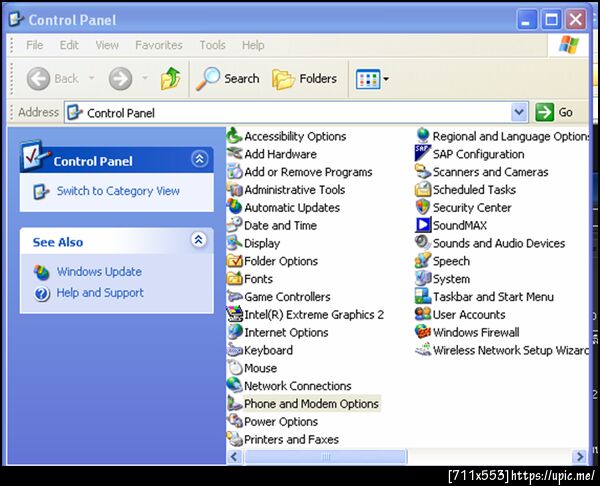The image size is (600, 486).
Task: Open the Wireless Network Setup Wizard icon
Action: pos(423,350)
